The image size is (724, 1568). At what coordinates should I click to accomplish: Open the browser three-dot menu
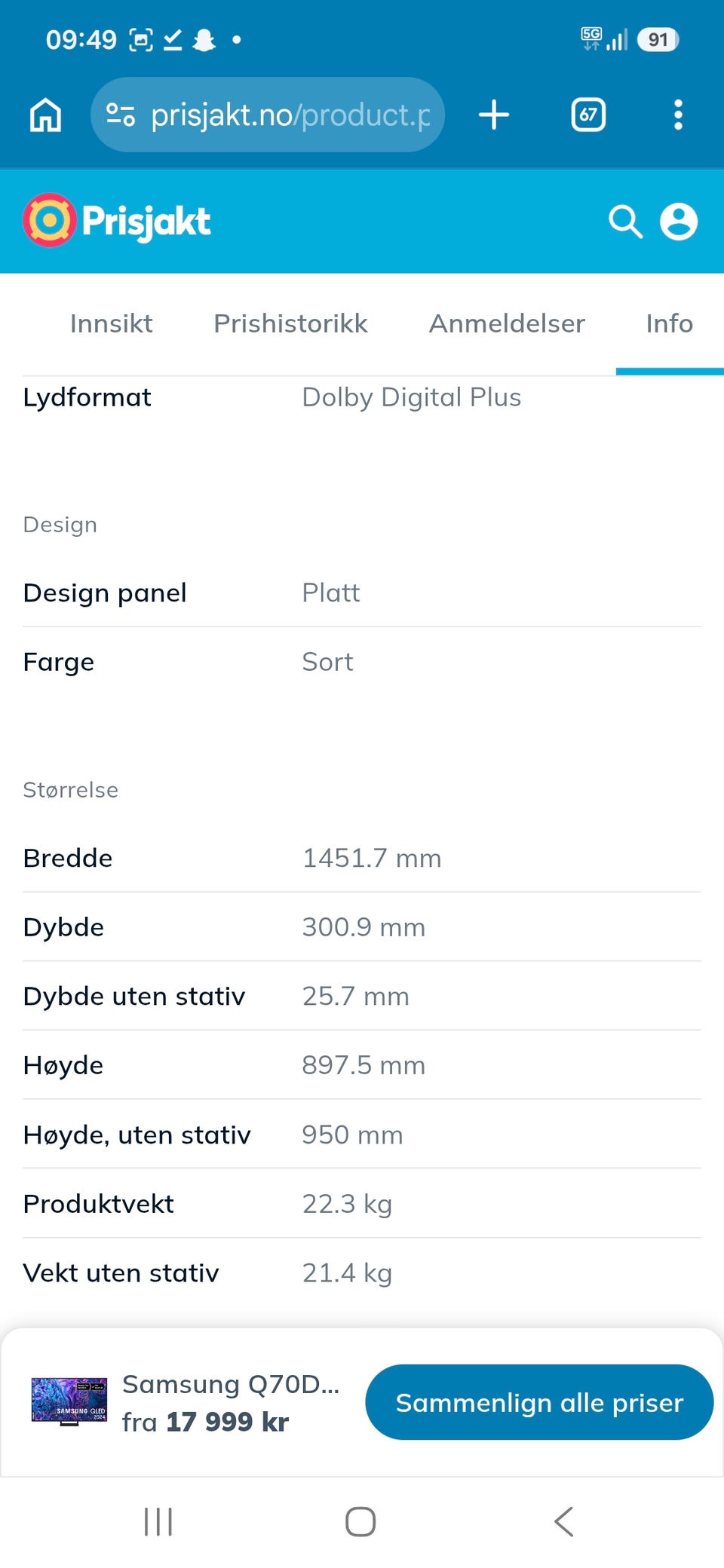pyautogui.click(x=678, y=115)
